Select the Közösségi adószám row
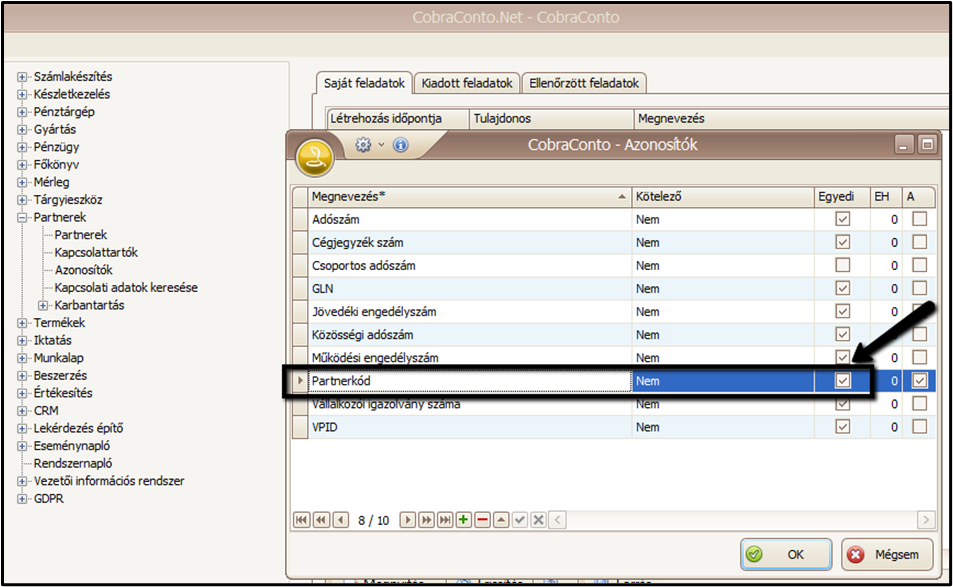Screen dimensions: 953x587 coord(614,335)
